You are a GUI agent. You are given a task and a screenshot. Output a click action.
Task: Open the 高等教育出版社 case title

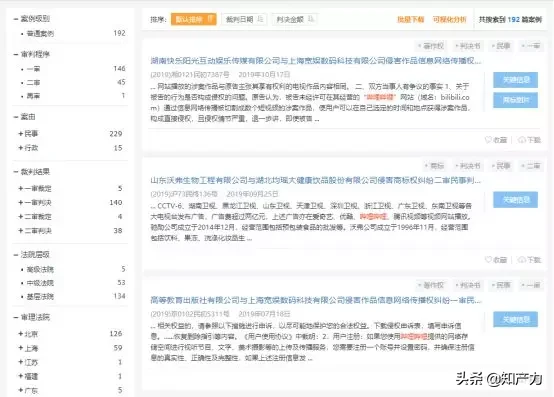tap(316, 300)
